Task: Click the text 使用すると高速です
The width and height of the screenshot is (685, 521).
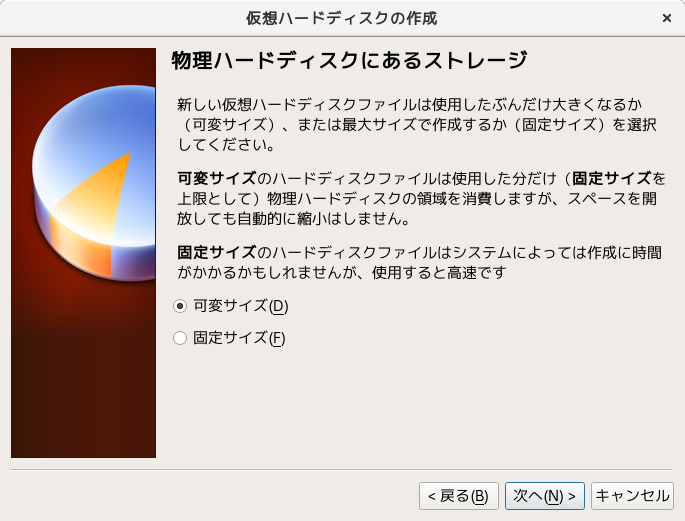Action: (x=439, y=273)
